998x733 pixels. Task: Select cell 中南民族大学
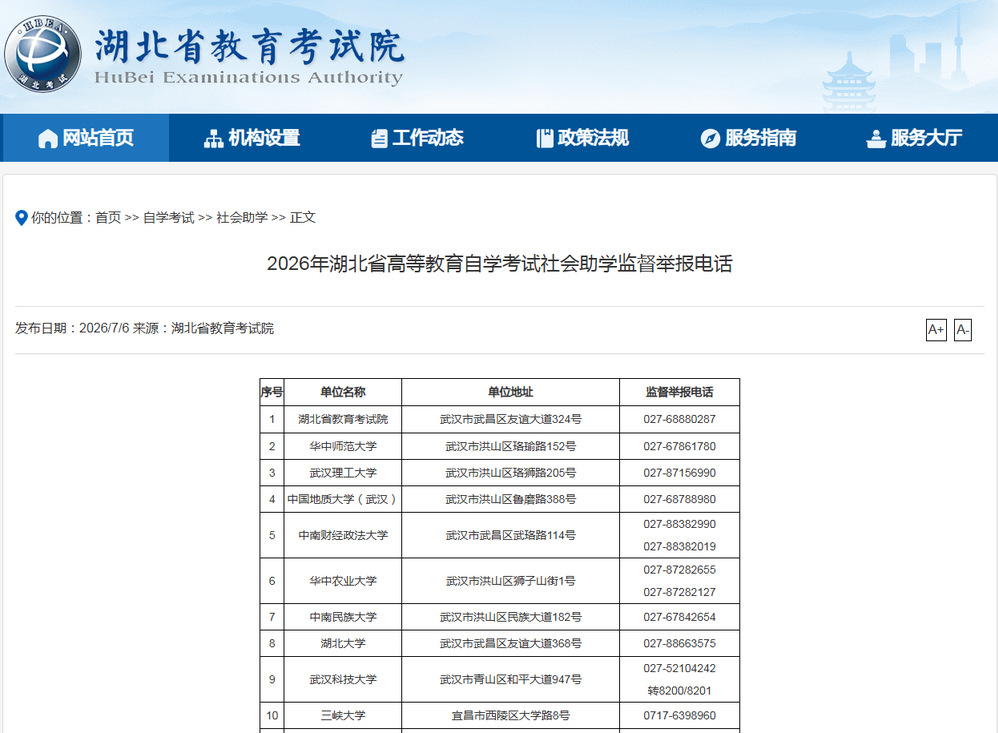(x=343, y=617)
